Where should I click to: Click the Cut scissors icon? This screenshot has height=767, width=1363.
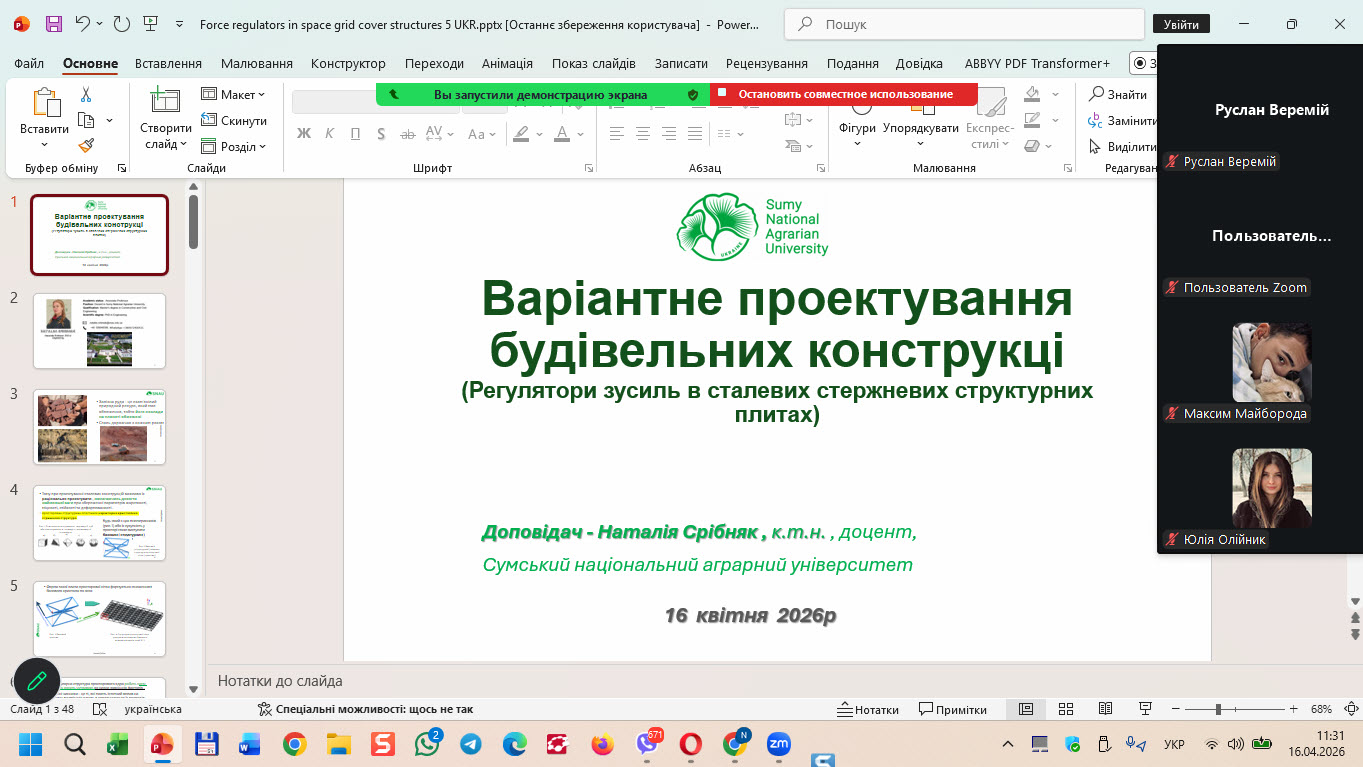86,95
